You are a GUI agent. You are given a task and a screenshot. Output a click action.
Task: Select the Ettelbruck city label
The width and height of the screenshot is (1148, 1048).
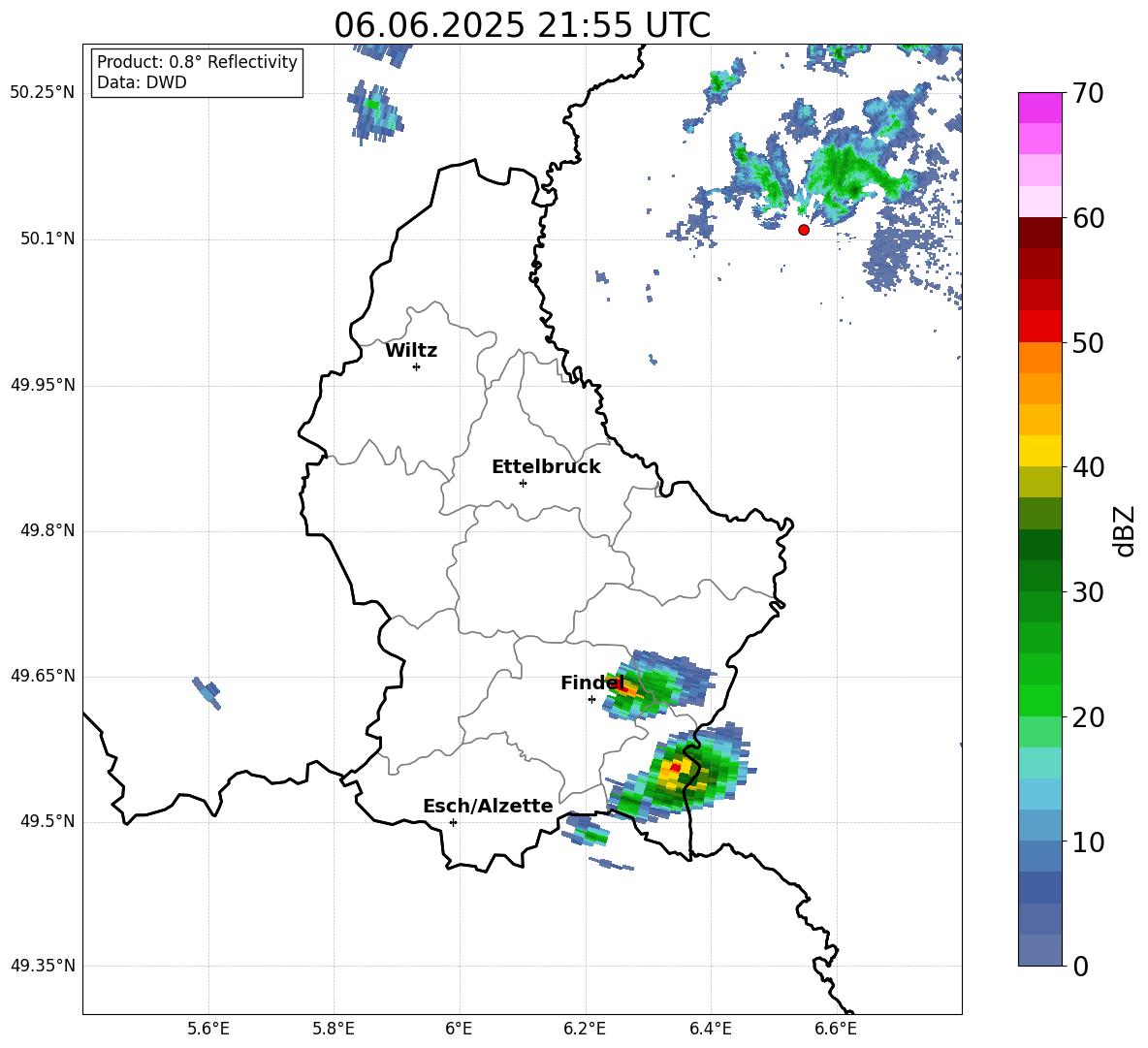click(x=546, y=467)
